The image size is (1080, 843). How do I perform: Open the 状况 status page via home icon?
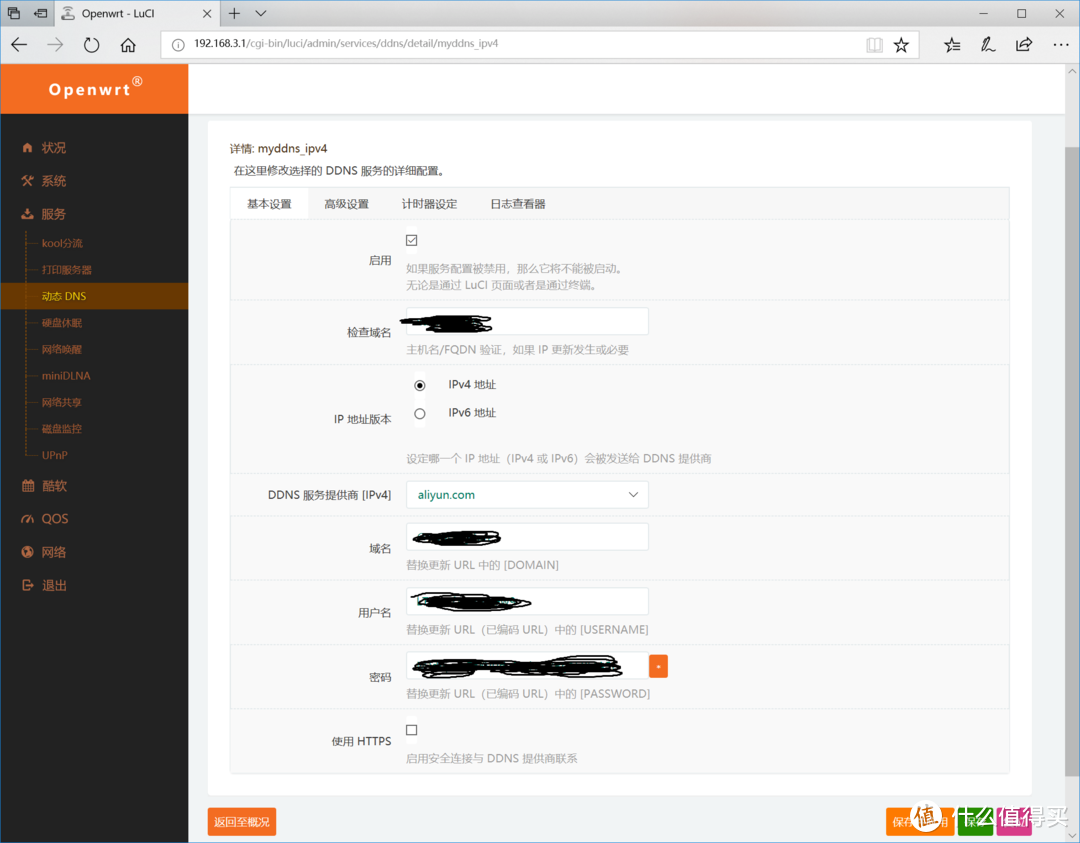click(x=27, y=147)
